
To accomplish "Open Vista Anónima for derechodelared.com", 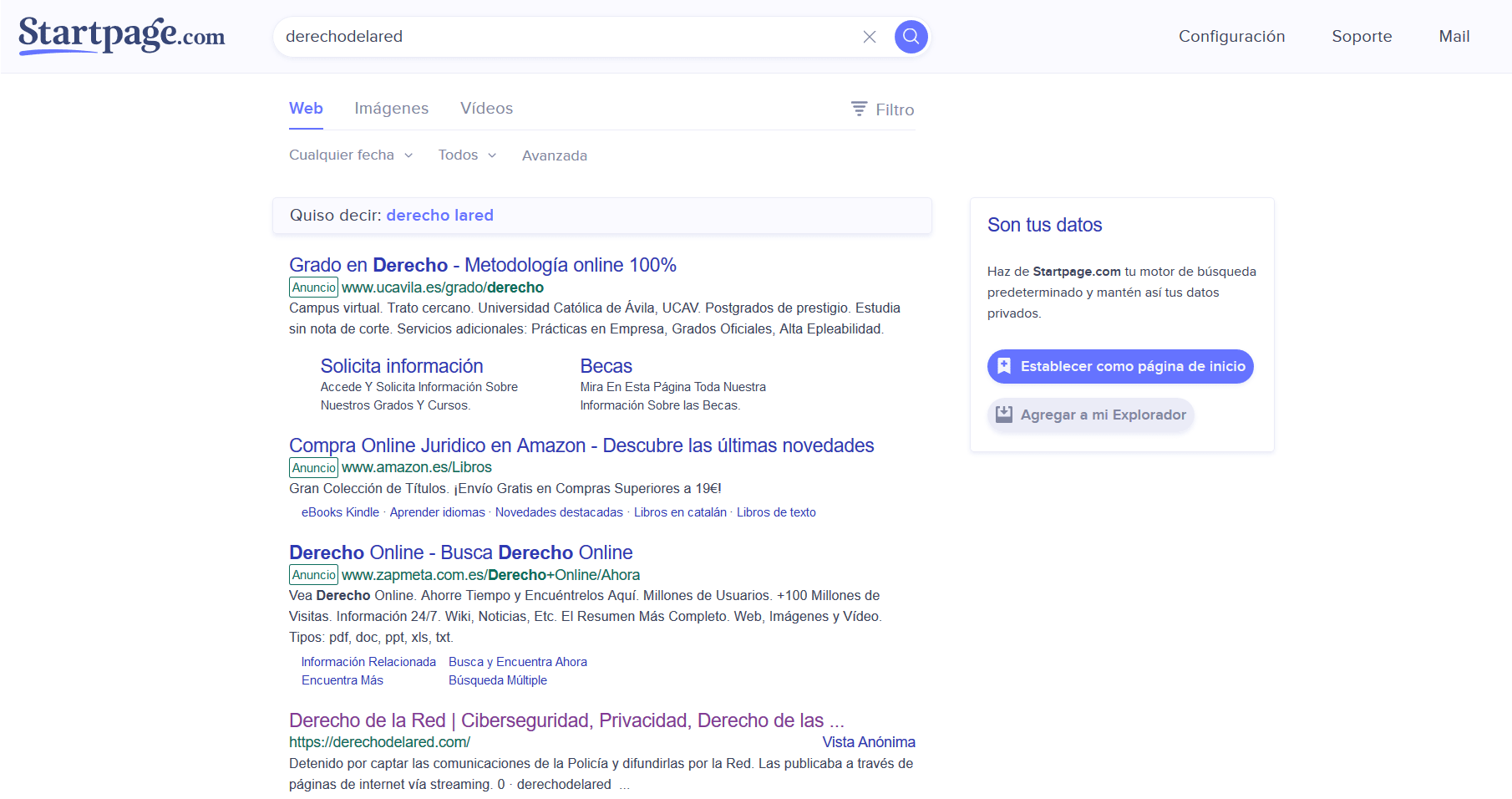I will [x=868, y=742].
